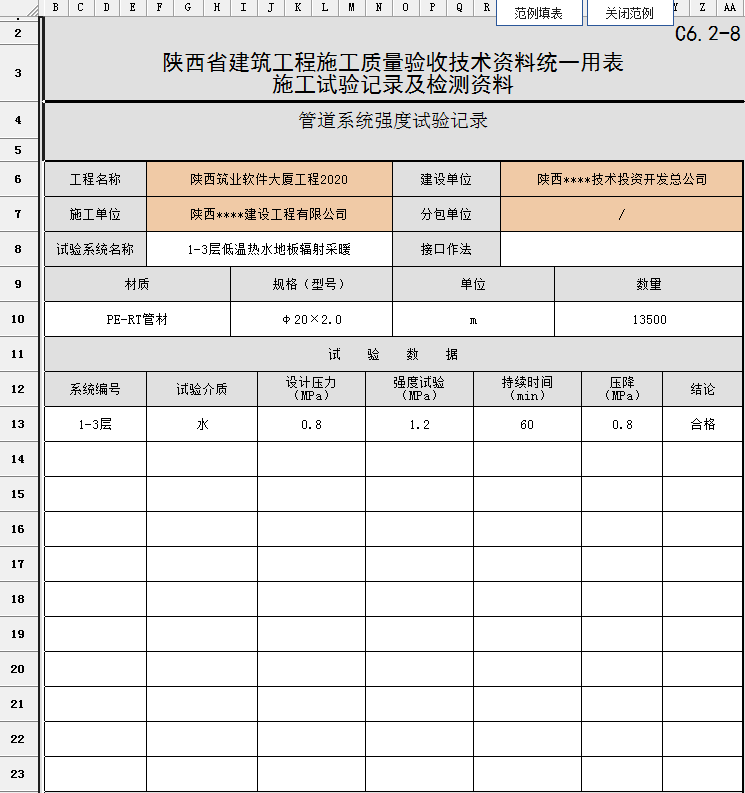The width and height of the screenshot is (745, 793).
Task: Click the 试验数据 section header
Action: tap(393, 355)
